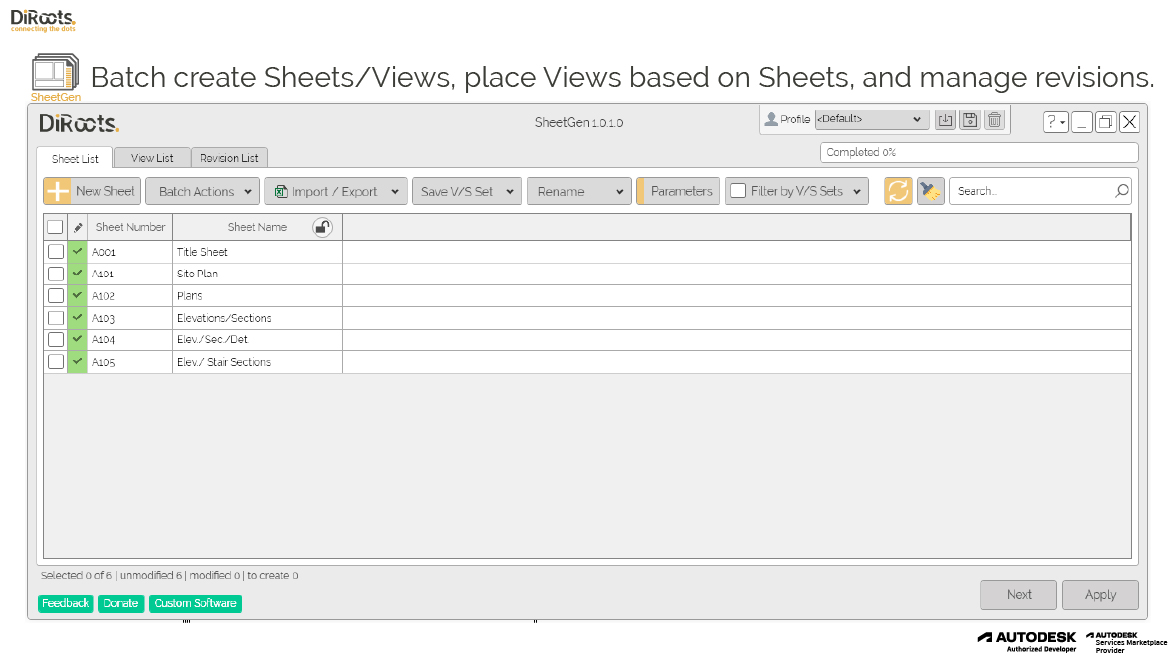Viewport: 1176px width, 662px height.
Task: Click the broom clear-filters icon
Action: (x=931, y=191)
